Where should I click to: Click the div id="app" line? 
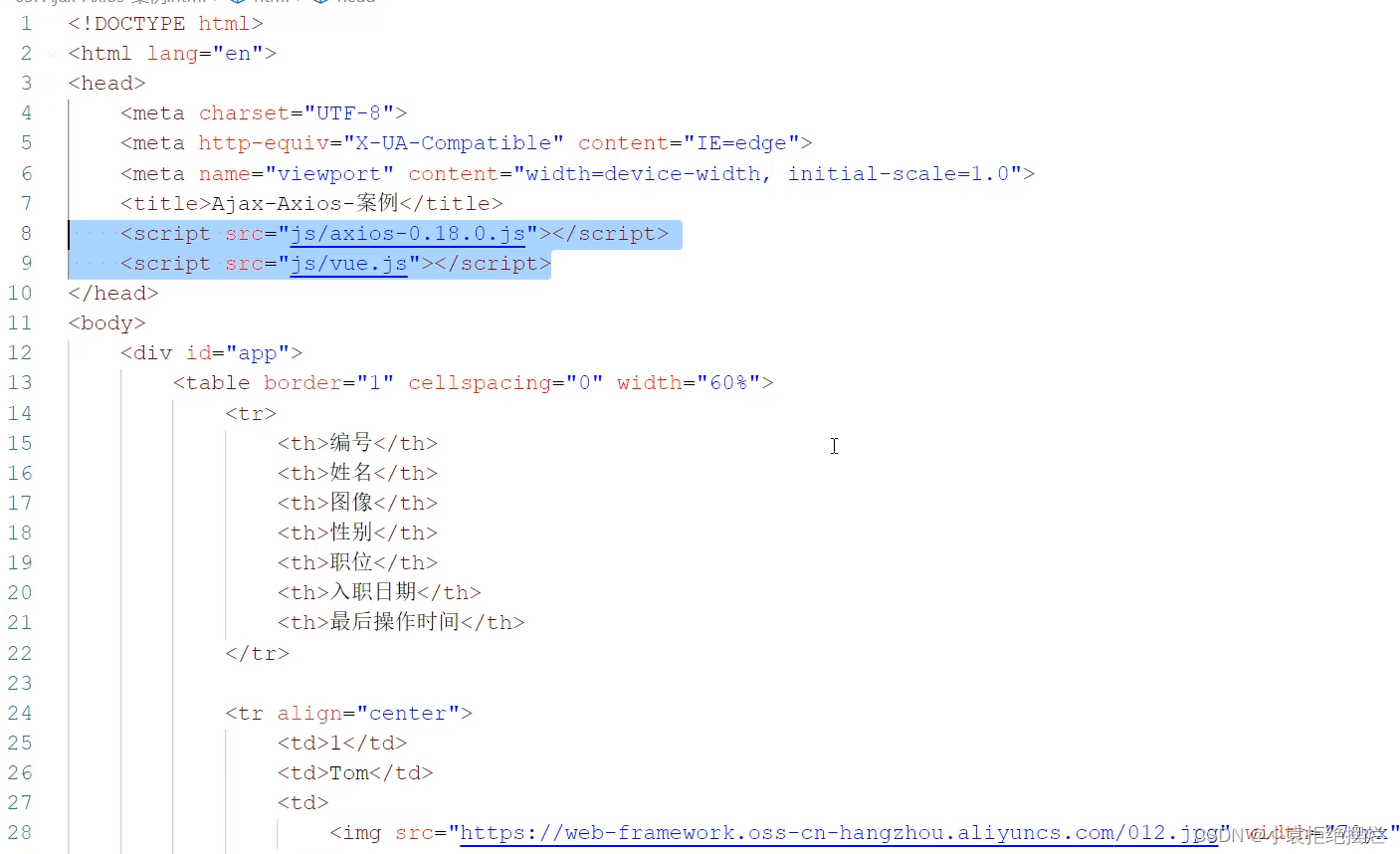[x=211, y=353]
